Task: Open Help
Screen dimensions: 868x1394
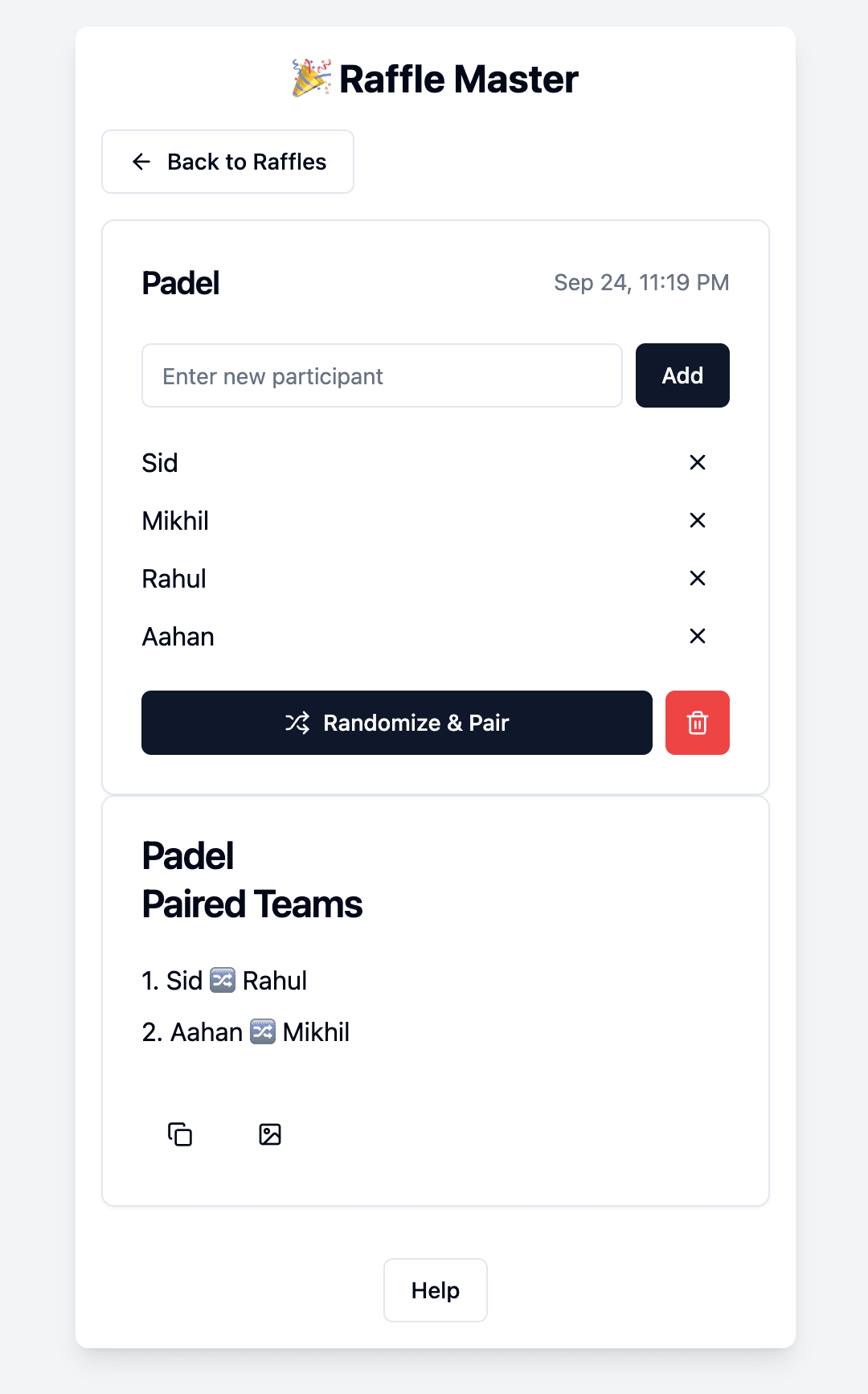Action: tap(435, 1290)
